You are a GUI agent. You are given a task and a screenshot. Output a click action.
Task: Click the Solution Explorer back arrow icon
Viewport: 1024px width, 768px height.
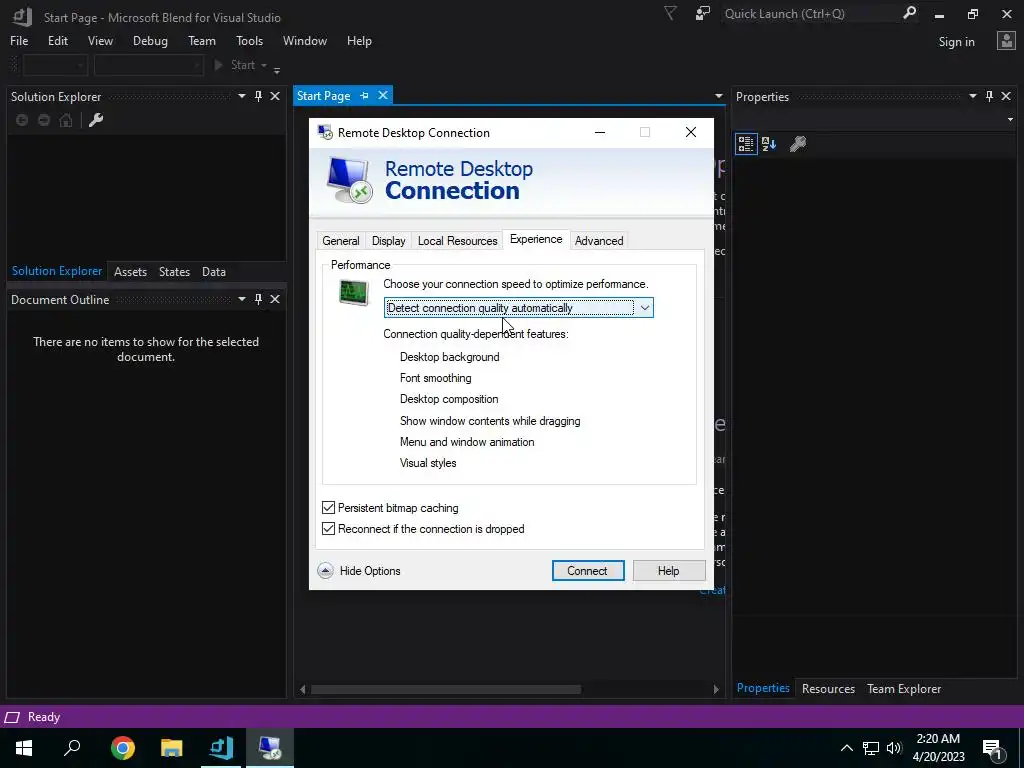coord(22,120)
